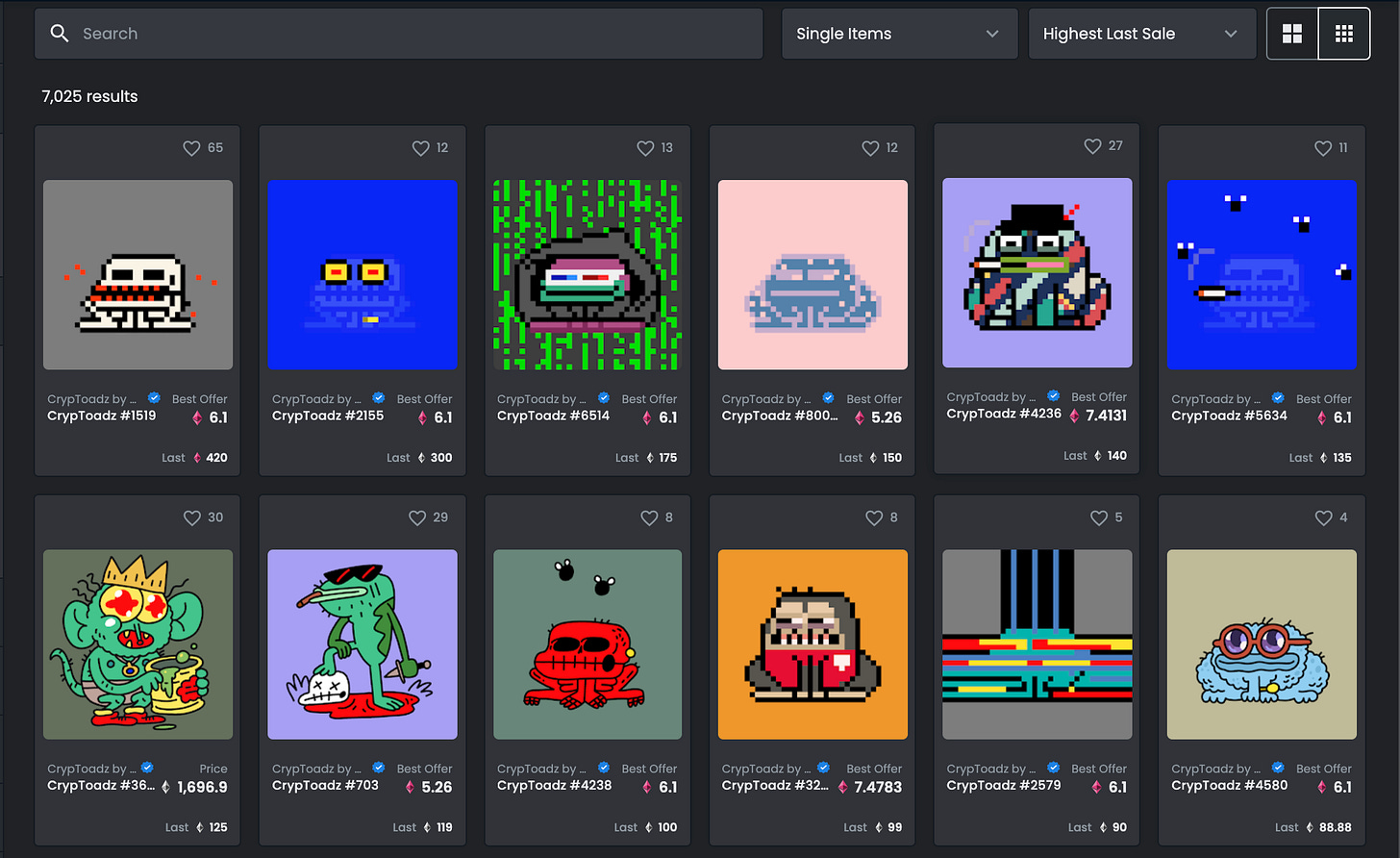This screenshot has width=1400, height=858.
Task: Open the glitched toad #2579 image
Action: click(1037, 644)
